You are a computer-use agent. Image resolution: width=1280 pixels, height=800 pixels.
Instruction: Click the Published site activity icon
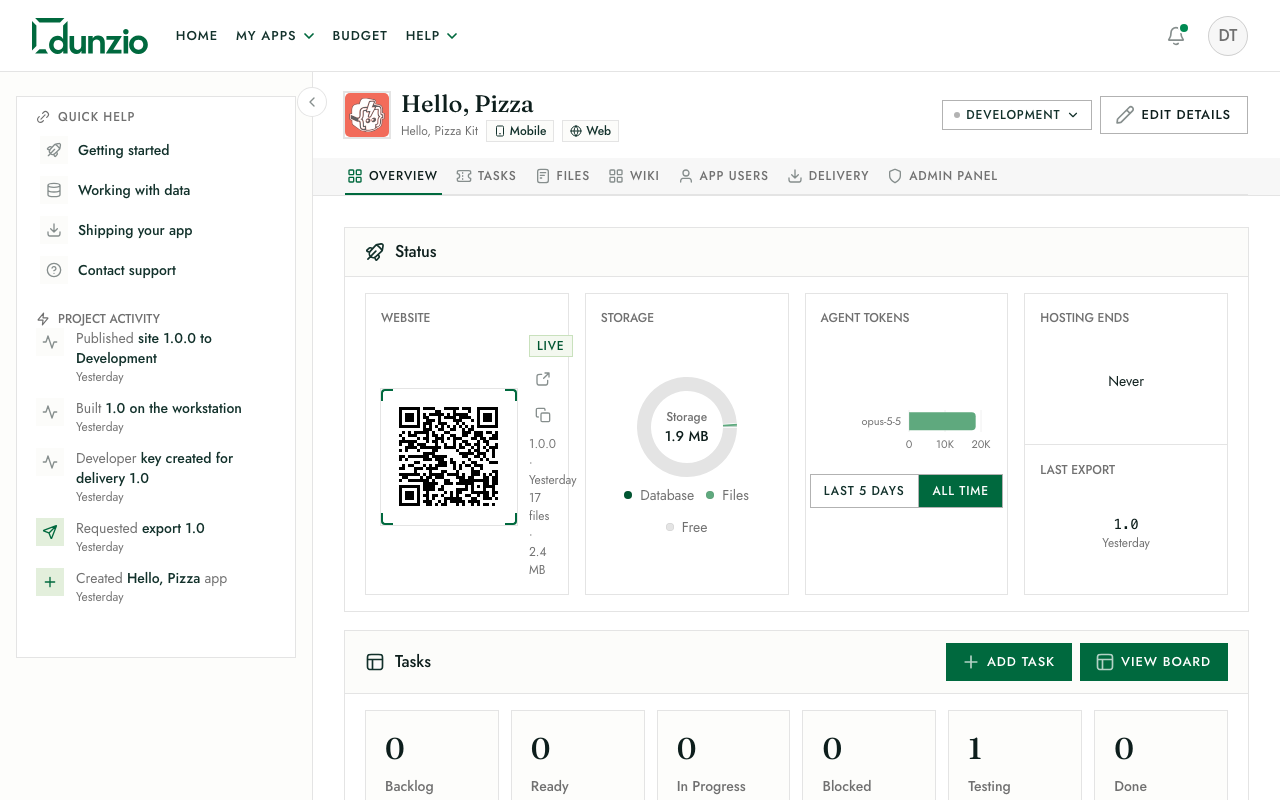pos(50,342)
